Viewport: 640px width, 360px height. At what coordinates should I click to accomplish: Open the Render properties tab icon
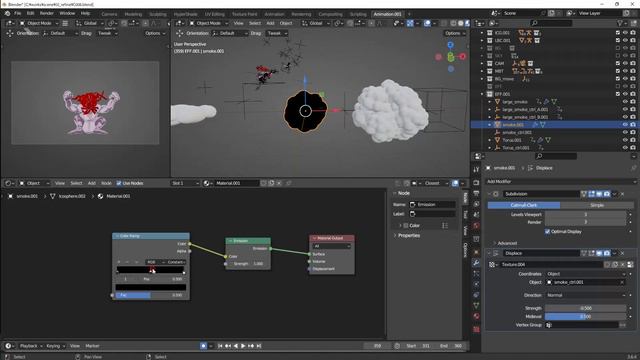(x=476, y=183)
